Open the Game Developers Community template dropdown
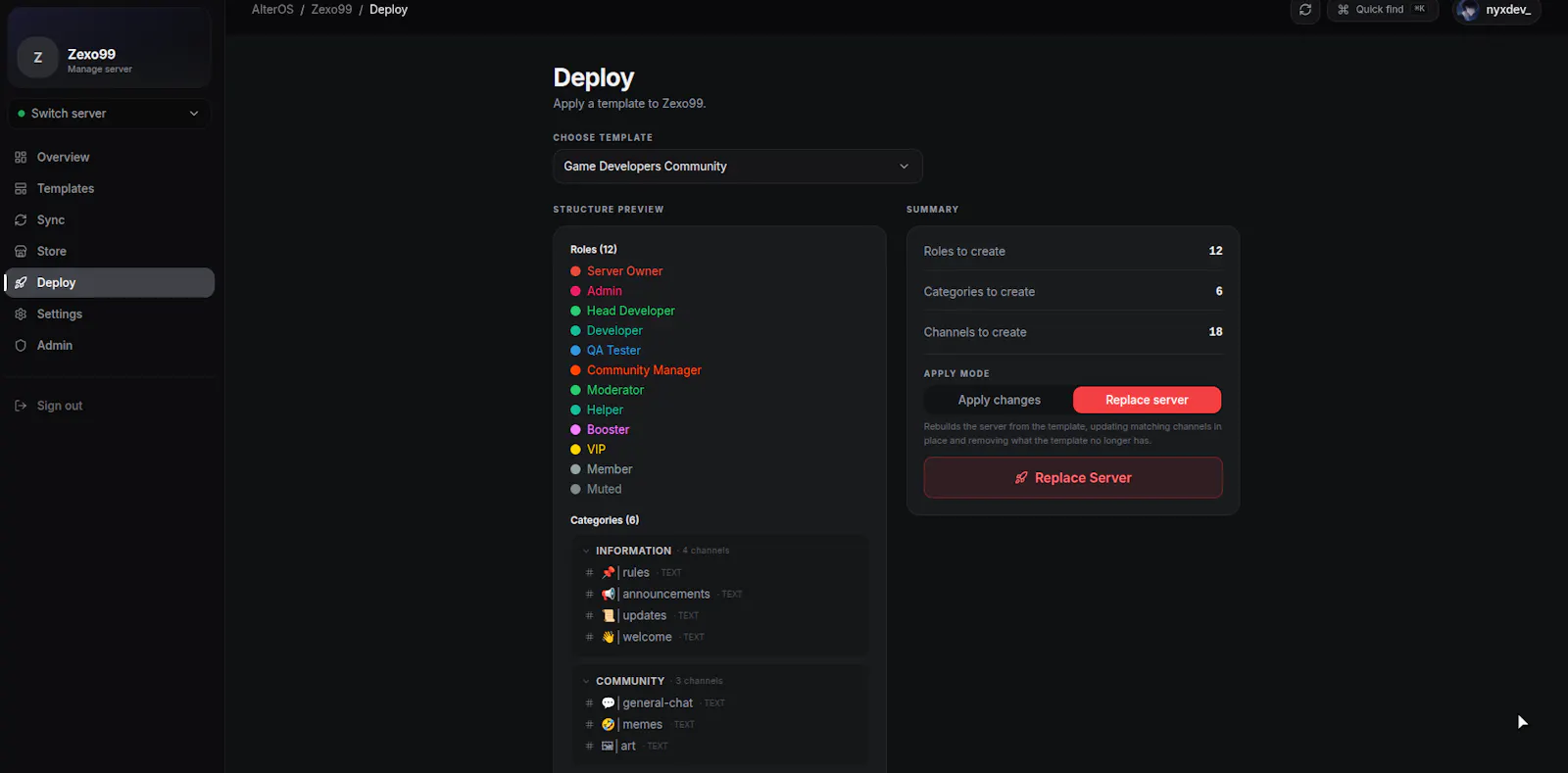The image size is (1568, 773). [x=737, y=167]
